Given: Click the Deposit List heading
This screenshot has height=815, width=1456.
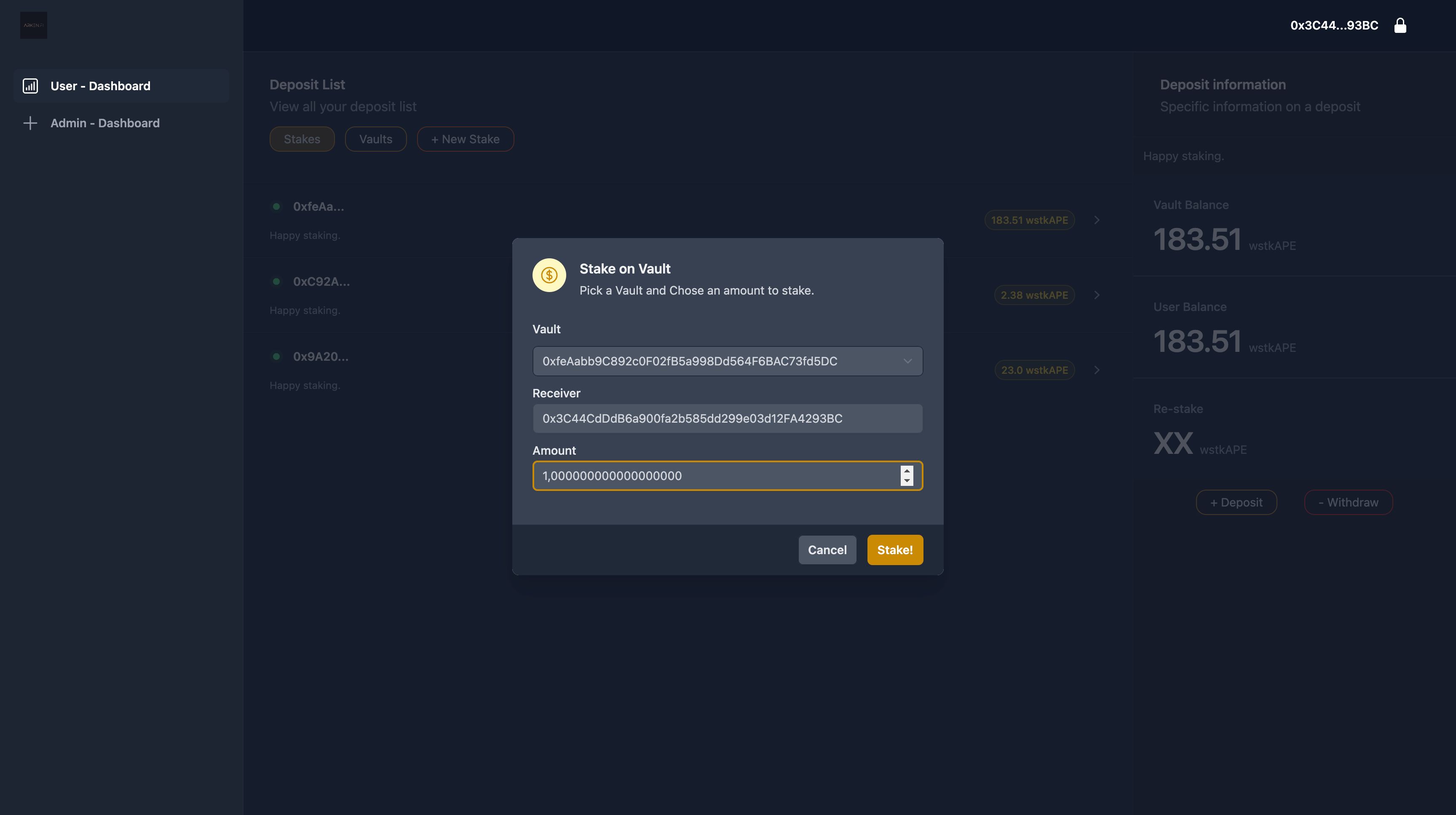Looking at the screenshot, I should coord(307,85).
